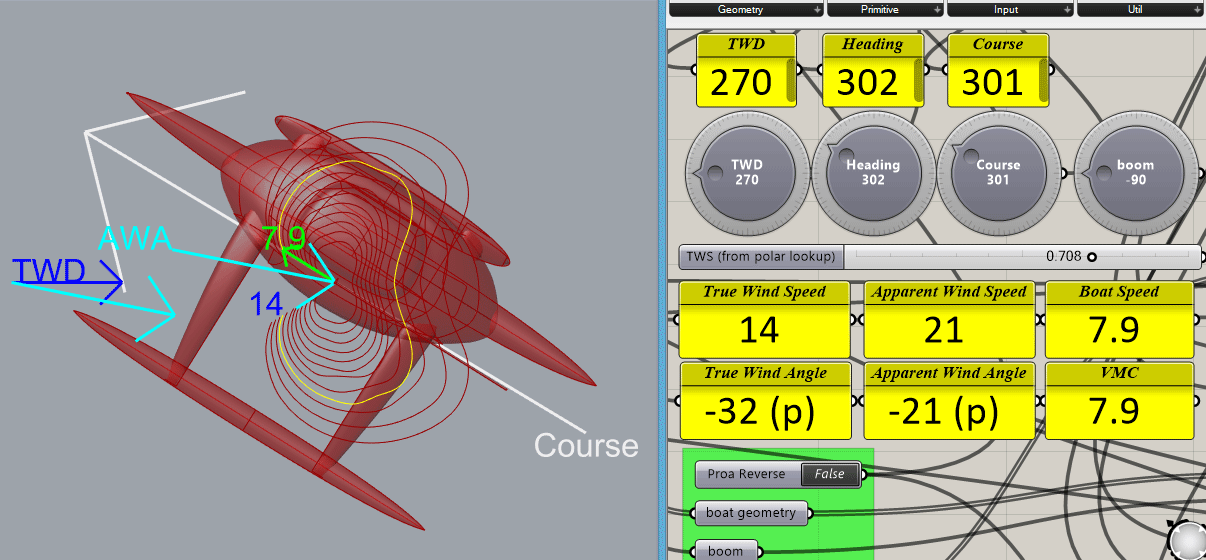Click the Course 301 control knob
This screenshot has height=560, width=1206.
coord(998,172)
